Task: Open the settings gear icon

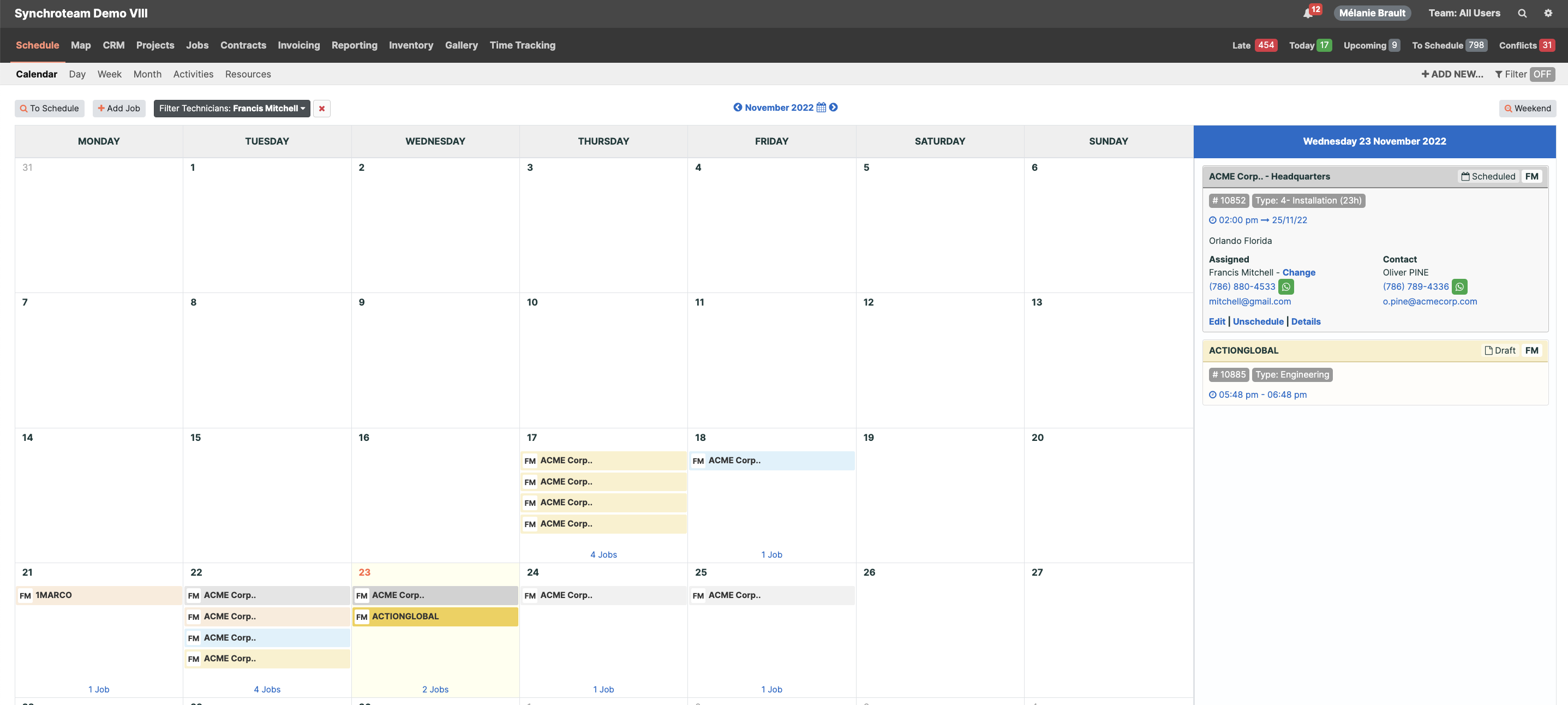Action: pyautogui.click(x=1548, y=14)
